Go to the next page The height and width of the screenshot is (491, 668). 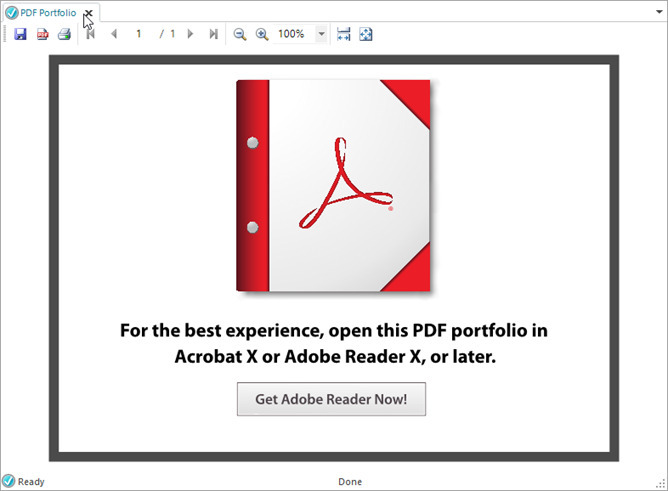click(x=190, y=34)
